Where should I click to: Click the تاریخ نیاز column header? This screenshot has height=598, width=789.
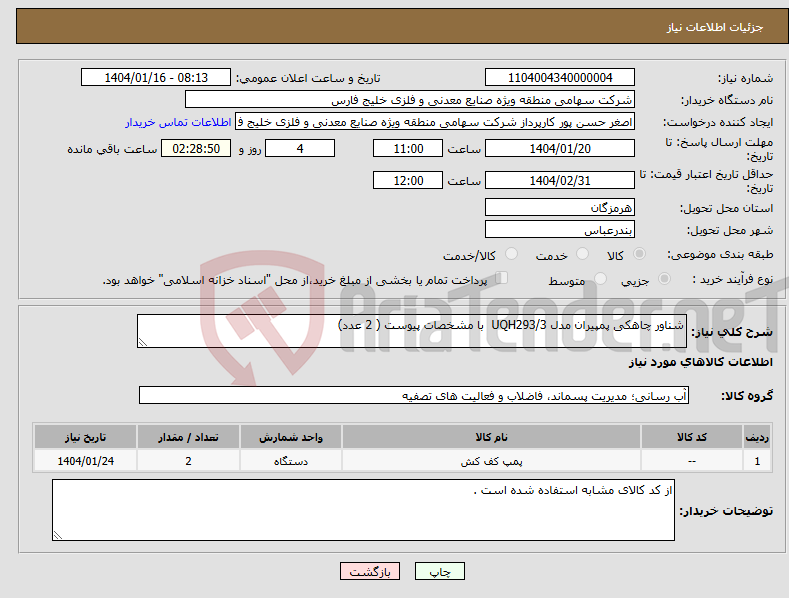86,437
